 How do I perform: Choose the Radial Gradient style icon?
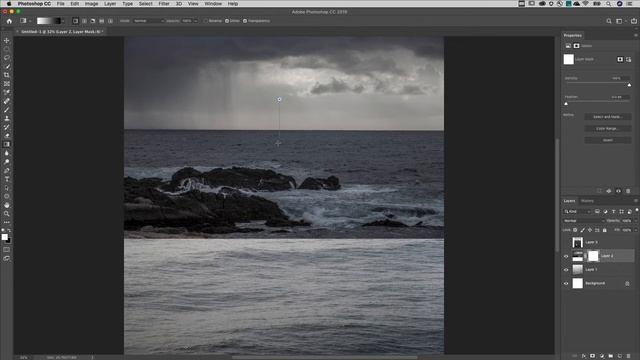[x=84, y=21]
